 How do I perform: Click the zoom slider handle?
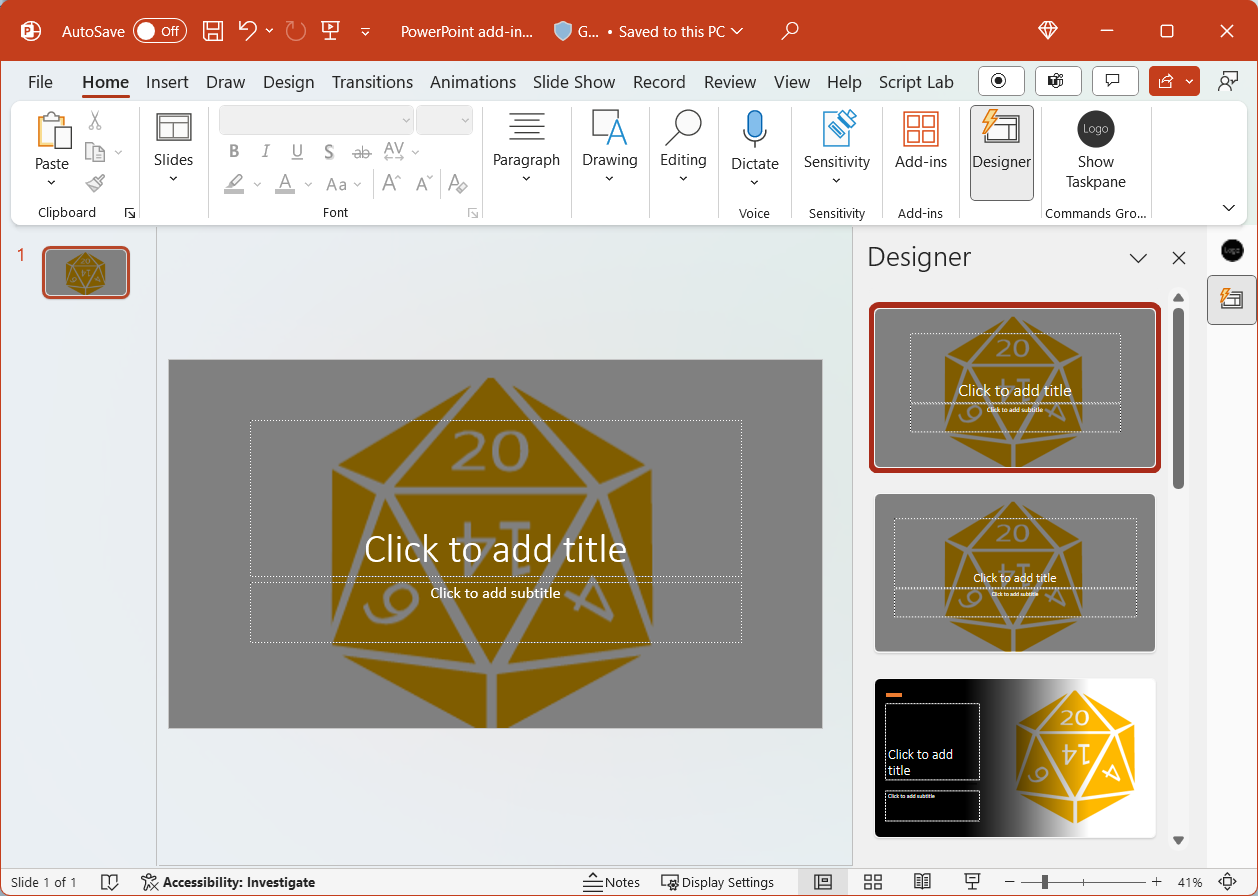click(x=1045, y=882)
